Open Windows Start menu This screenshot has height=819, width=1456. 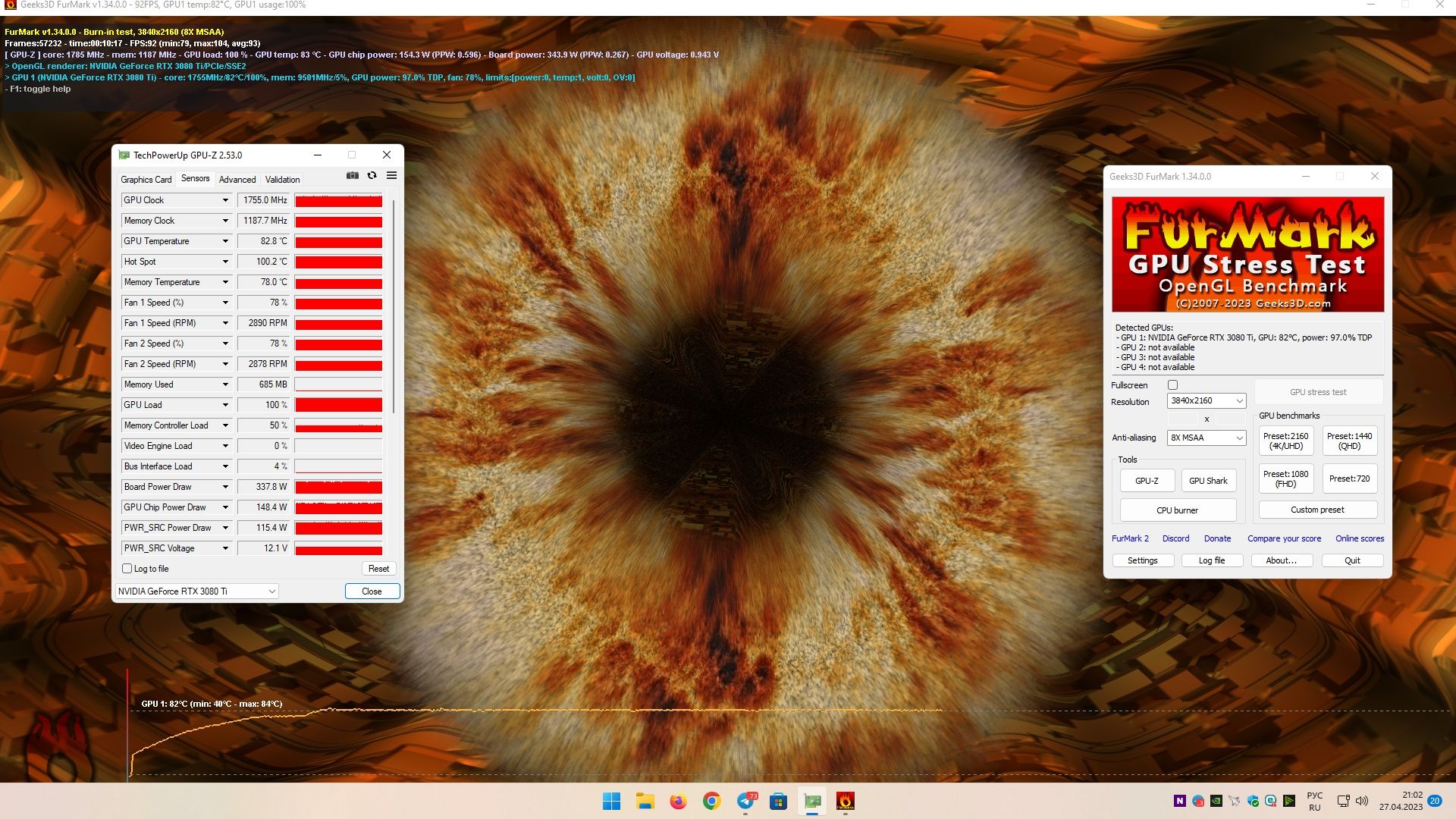pos(611,801)
